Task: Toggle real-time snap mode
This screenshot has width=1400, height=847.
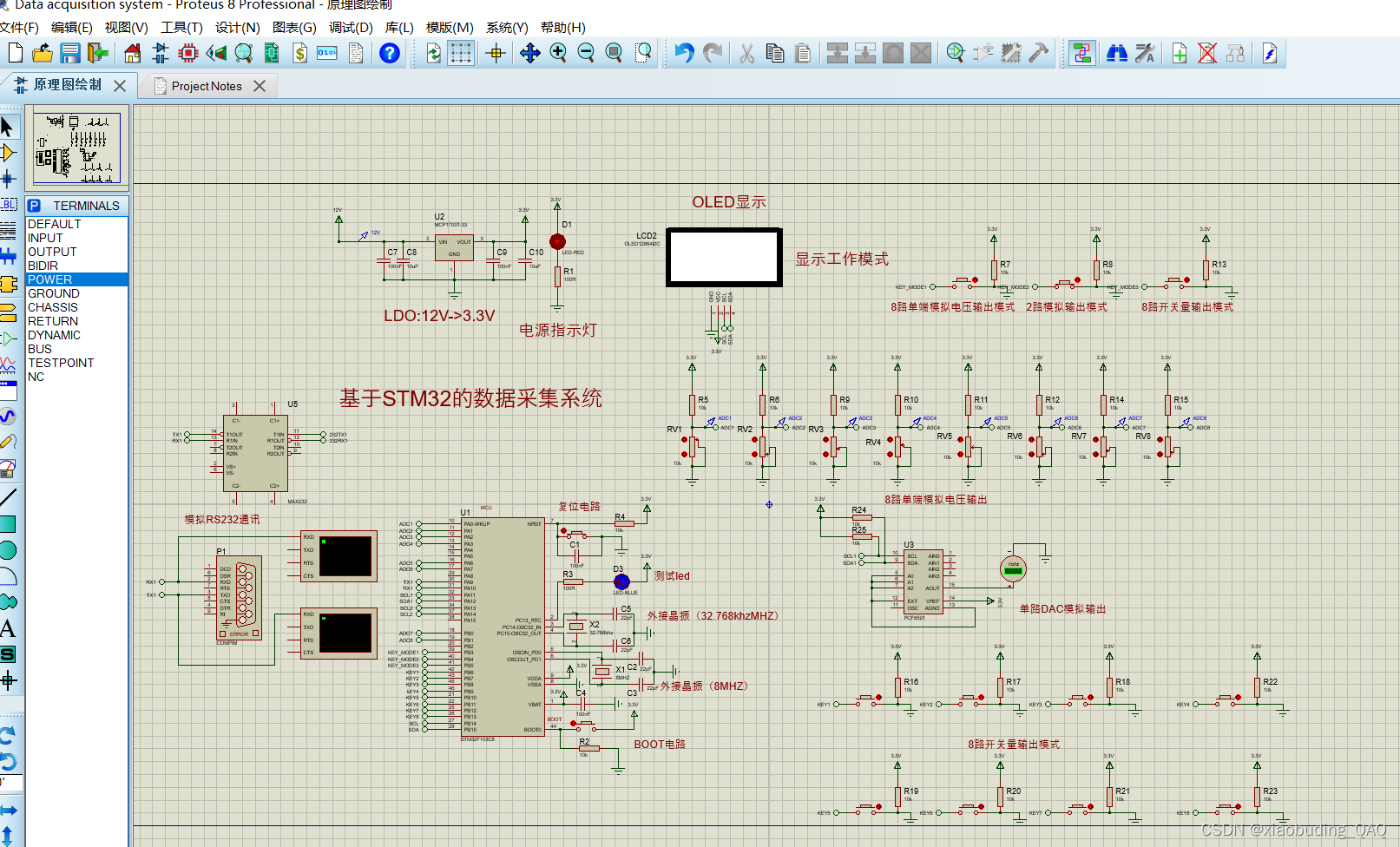Action: [x=495, y=53]
